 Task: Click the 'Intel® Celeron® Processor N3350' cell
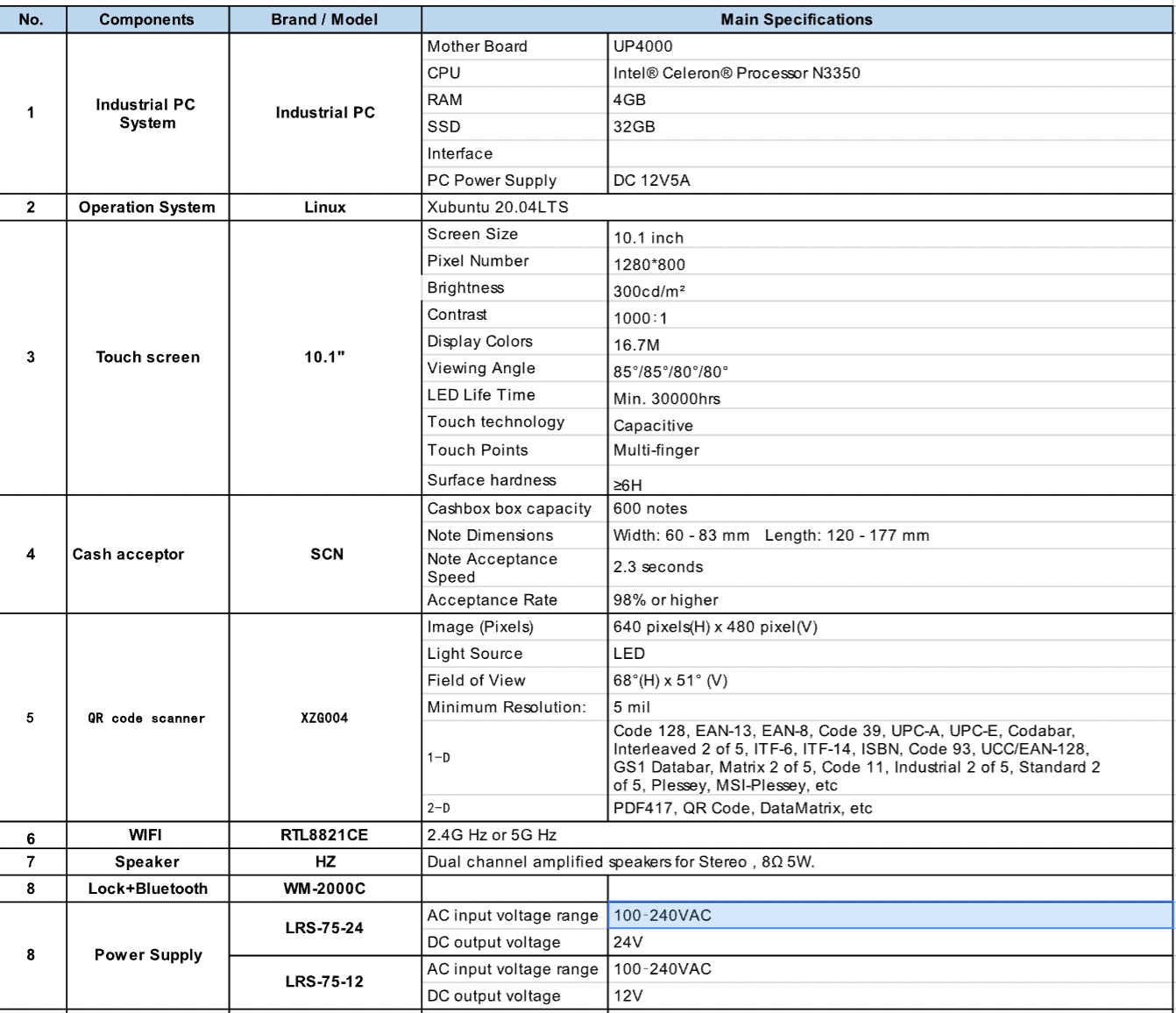(x=890, y=73)
